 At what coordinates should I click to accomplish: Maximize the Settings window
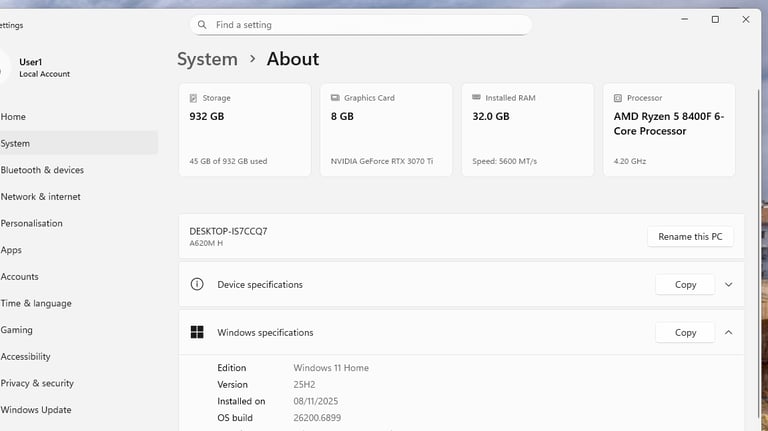(715, 19)
